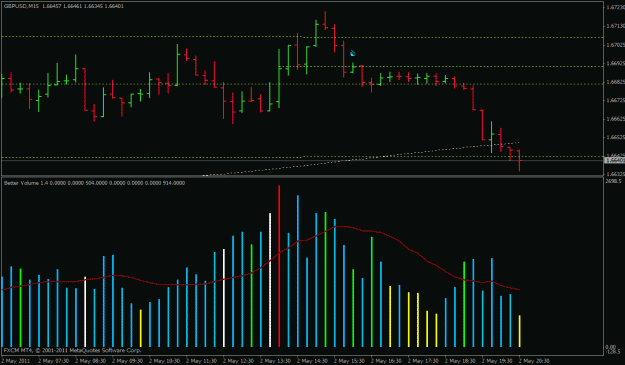The image size is (625, 365).
Task: Click the 1.66325 price scale label
Action: pos(615,174)
